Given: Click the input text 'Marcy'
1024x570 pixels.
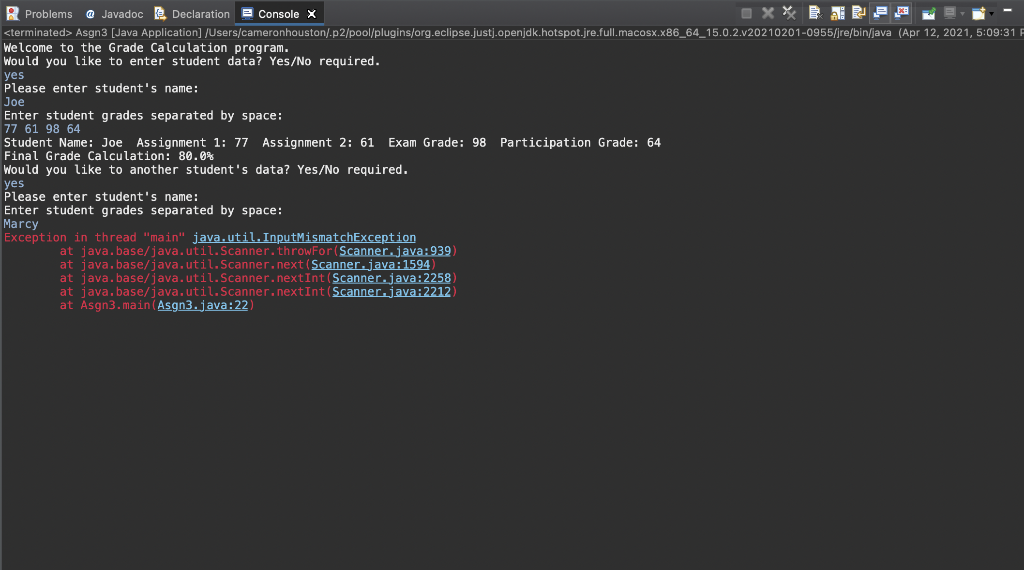Looking at the screenshot, I should coord(21,224).
